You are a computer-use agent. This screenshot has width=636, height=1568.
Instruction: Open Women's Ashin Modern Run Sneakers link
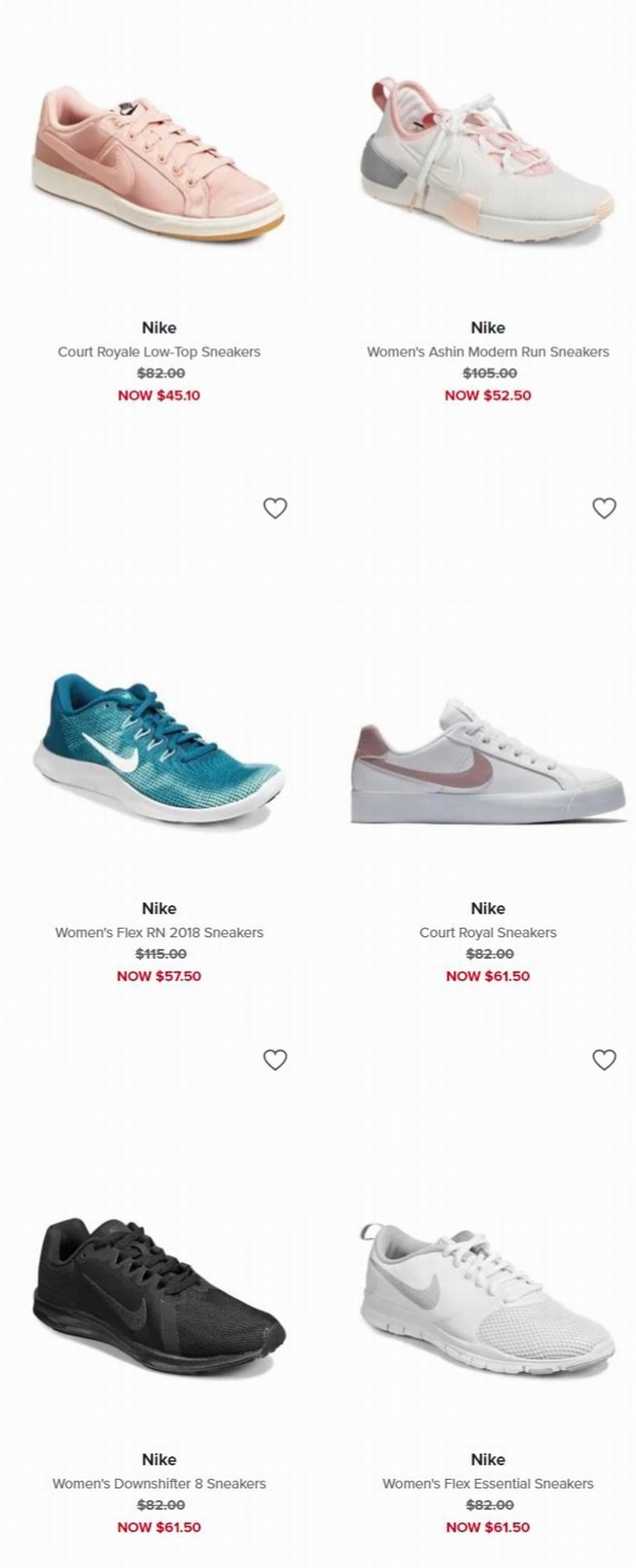[488, 351]
